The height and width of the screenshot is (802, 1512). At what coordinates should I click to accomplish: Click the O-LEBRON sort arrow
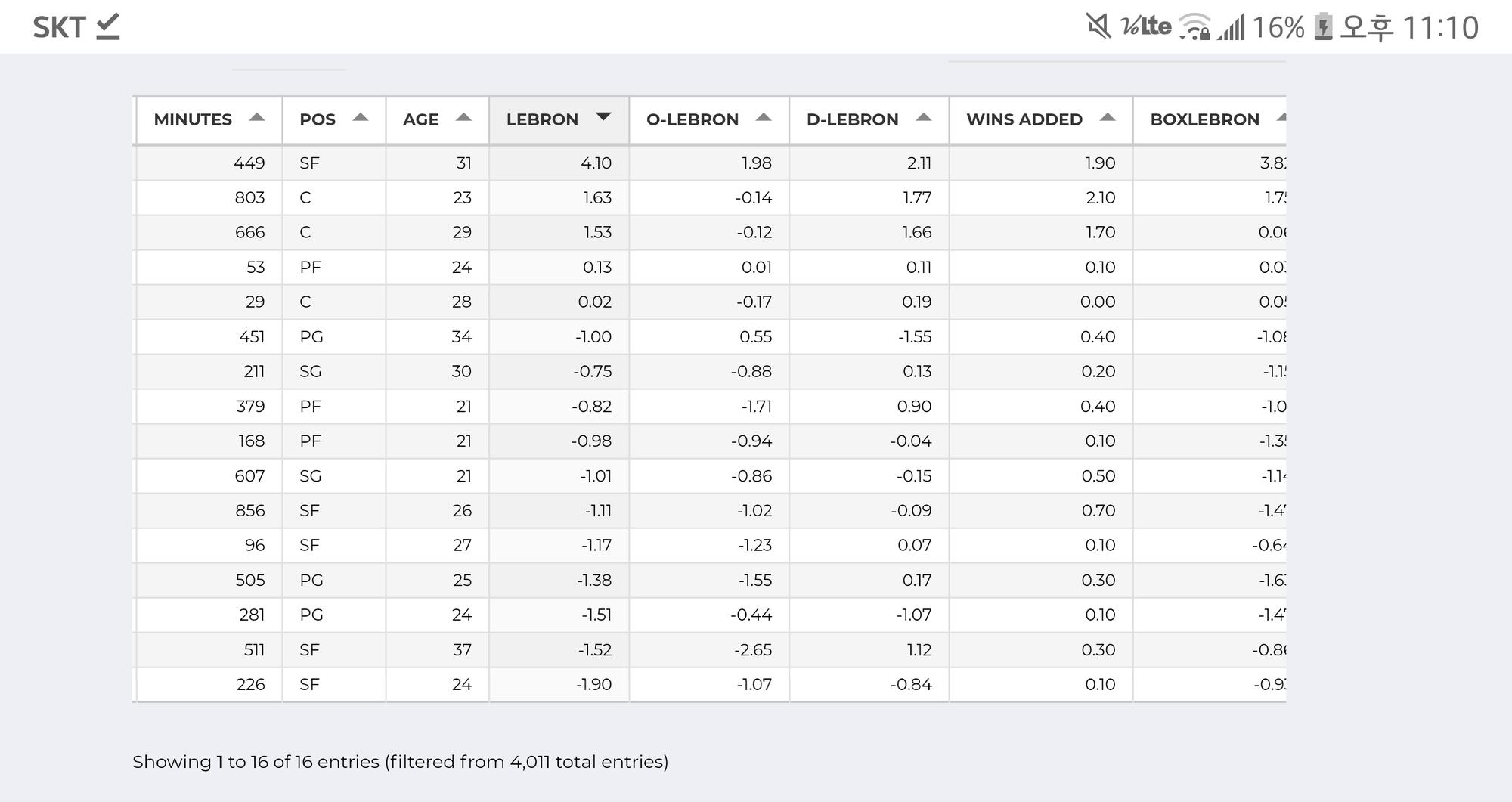click(764, 118)
